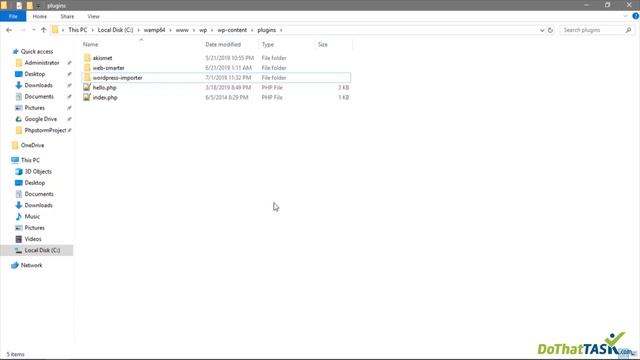
Task: Open Pictures under This PC
Action: pos(34,228)
